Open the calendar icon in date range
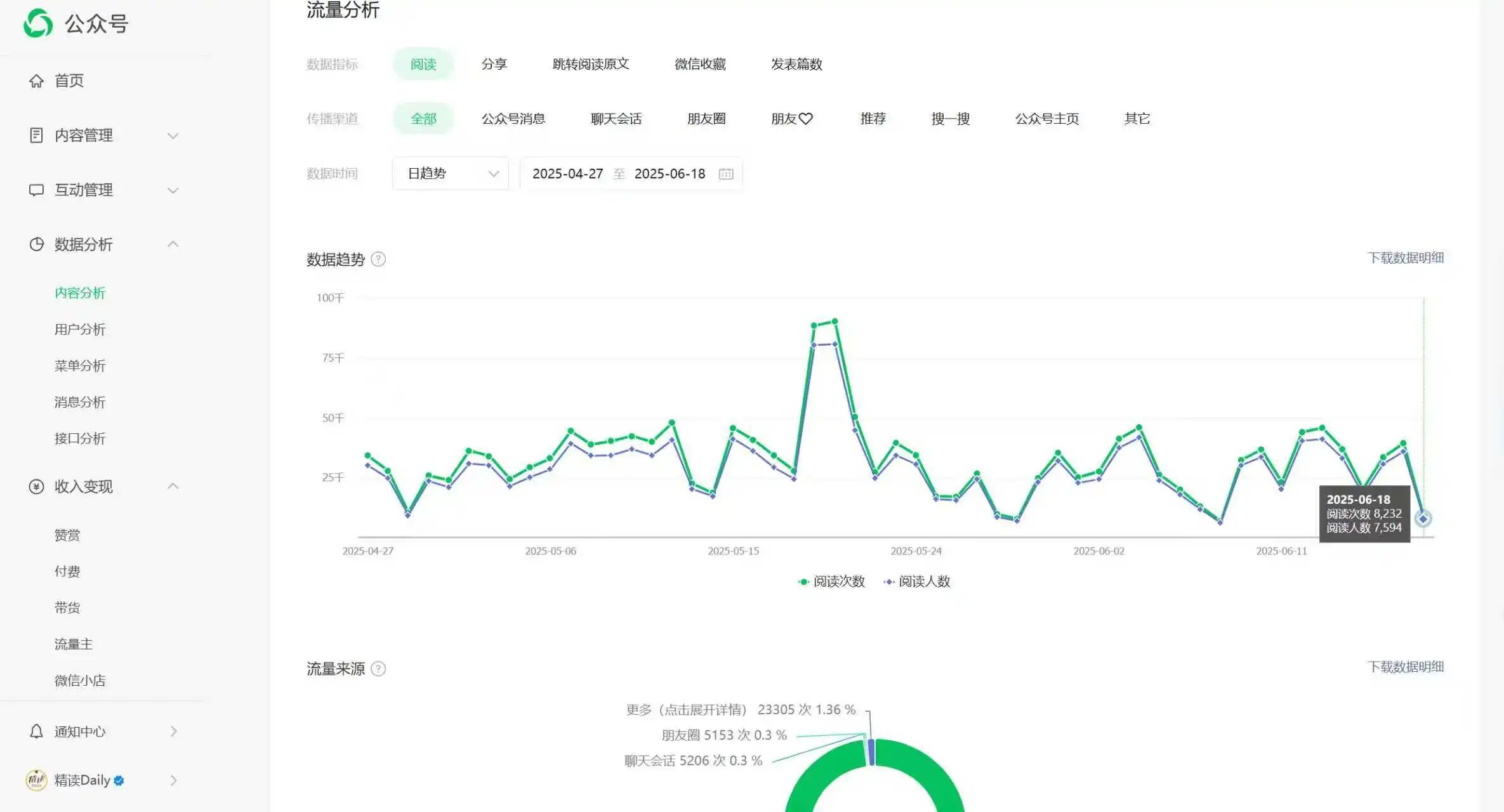This screenshot has height=812, width=1504. [x=726, y=174]
